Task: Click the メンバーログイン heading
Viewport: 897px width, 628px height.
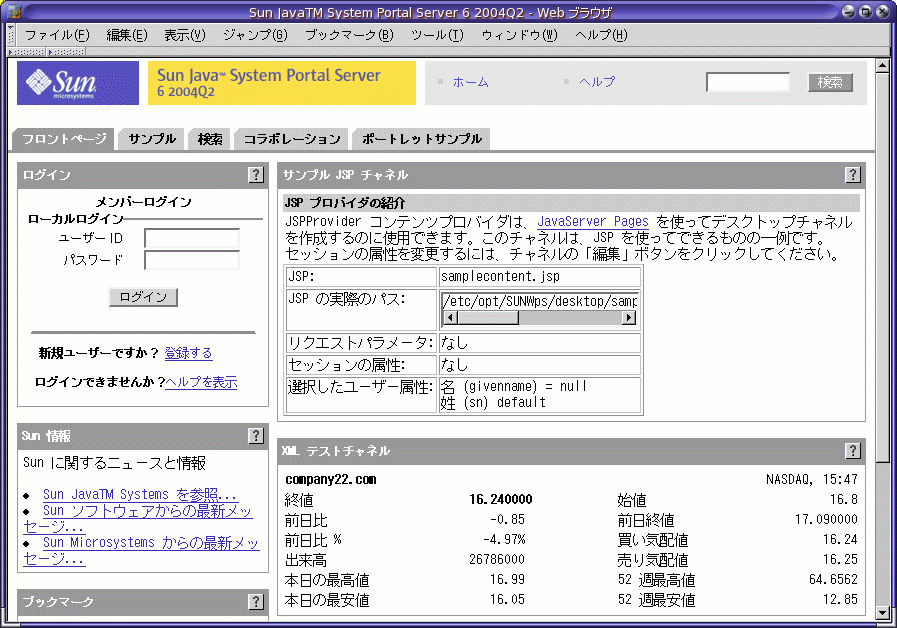Action: [x=143, y=202]
